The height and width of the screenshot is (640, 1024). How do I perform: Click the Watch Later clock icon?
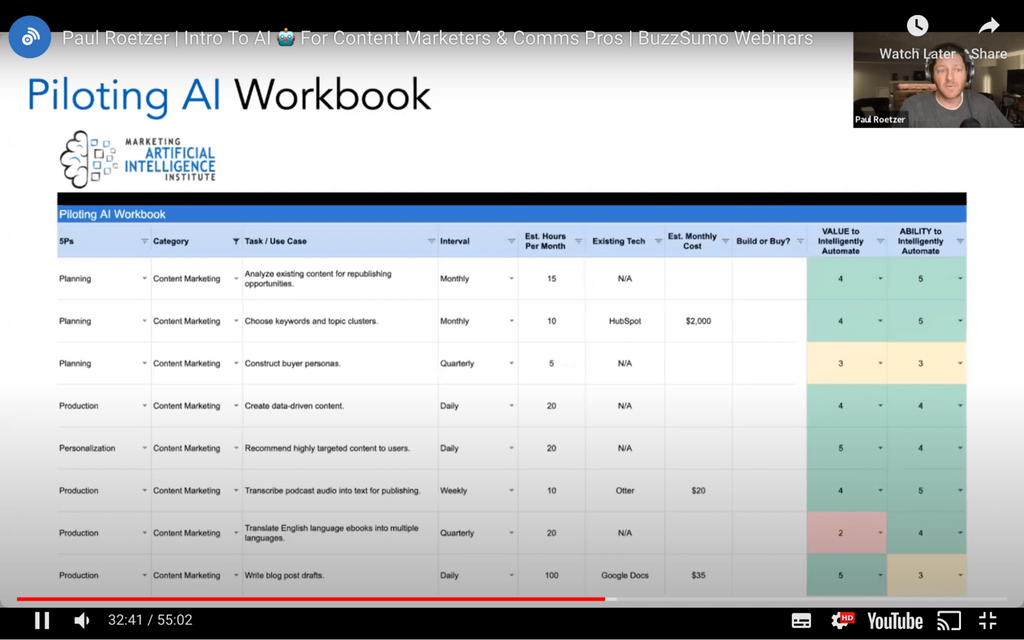[917, 27]
